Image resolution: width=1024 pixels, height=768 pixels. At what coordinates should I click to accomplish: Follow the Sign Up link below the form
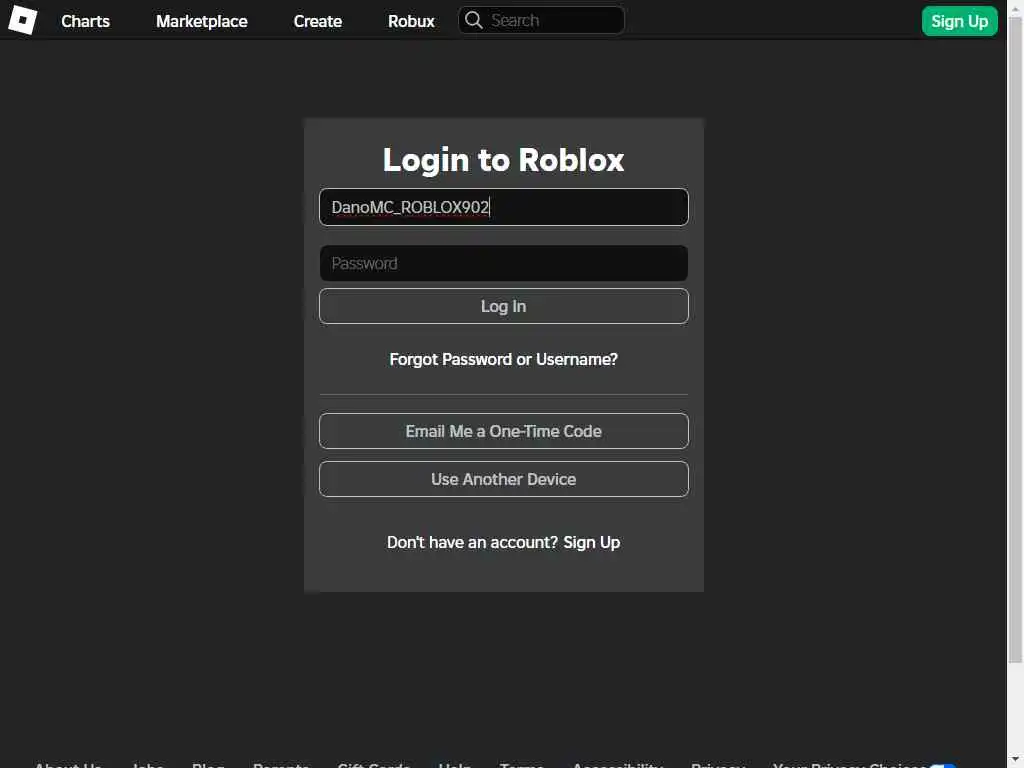592,543
